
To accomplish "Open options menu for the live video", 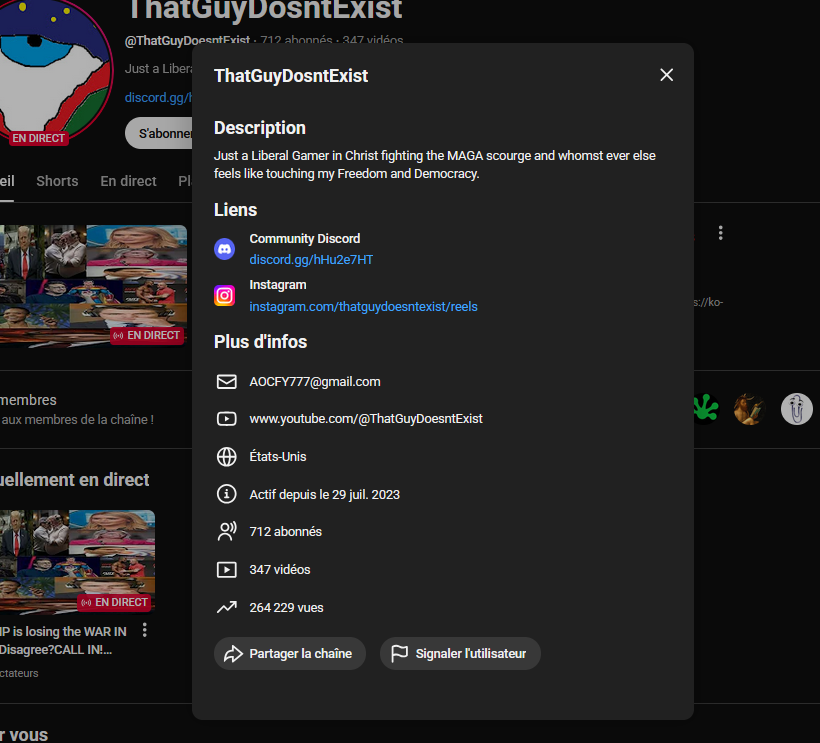I will click(145, 630).
